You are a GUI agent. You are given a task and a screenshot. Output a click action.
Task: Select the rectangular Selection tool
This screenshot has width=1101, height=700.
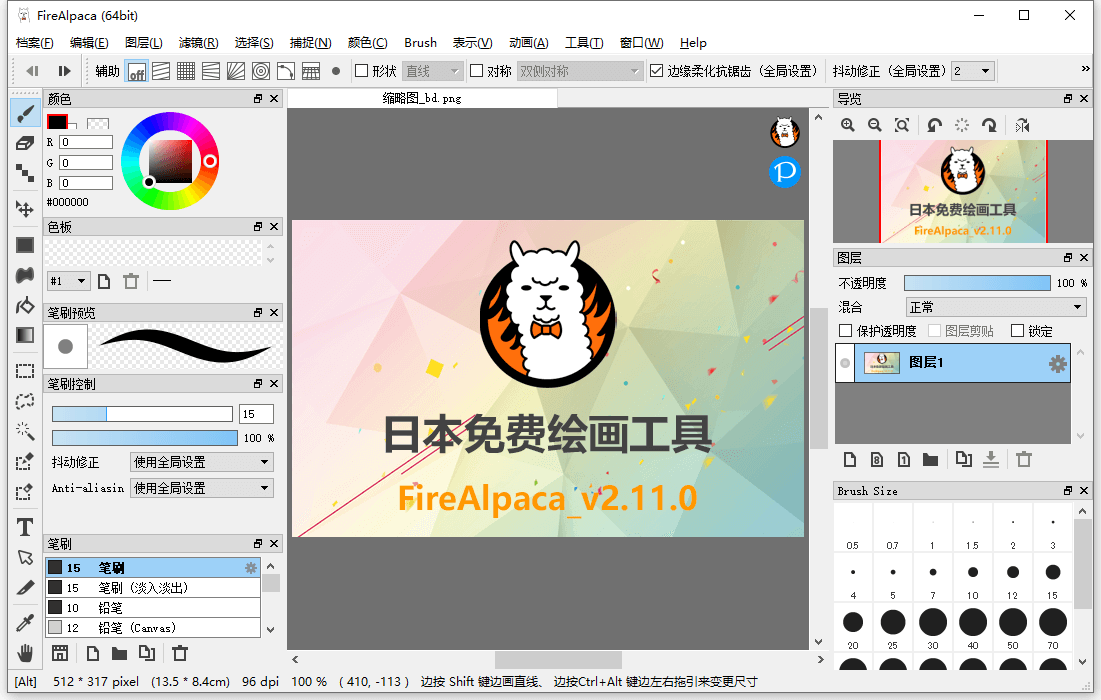coord(25,371)
